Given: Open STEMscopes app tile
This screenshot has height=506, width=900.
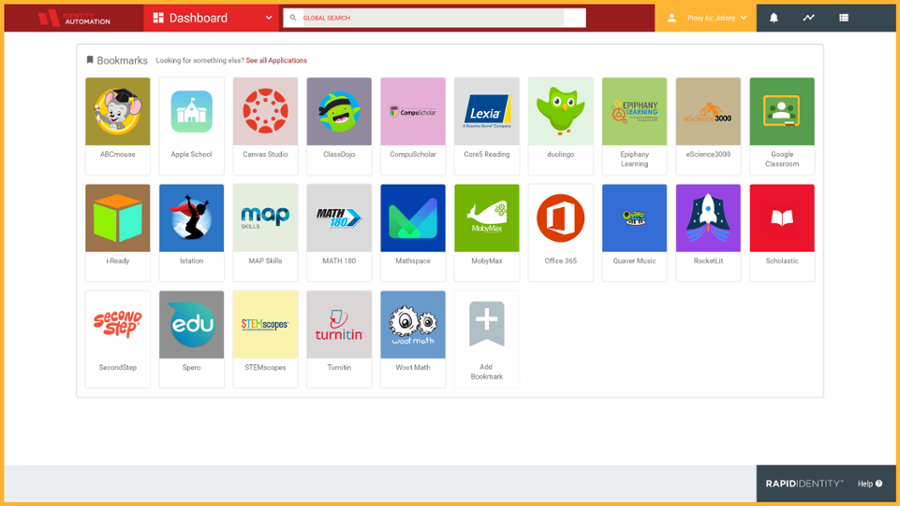Looking at the screenshot, I should 265,339.
